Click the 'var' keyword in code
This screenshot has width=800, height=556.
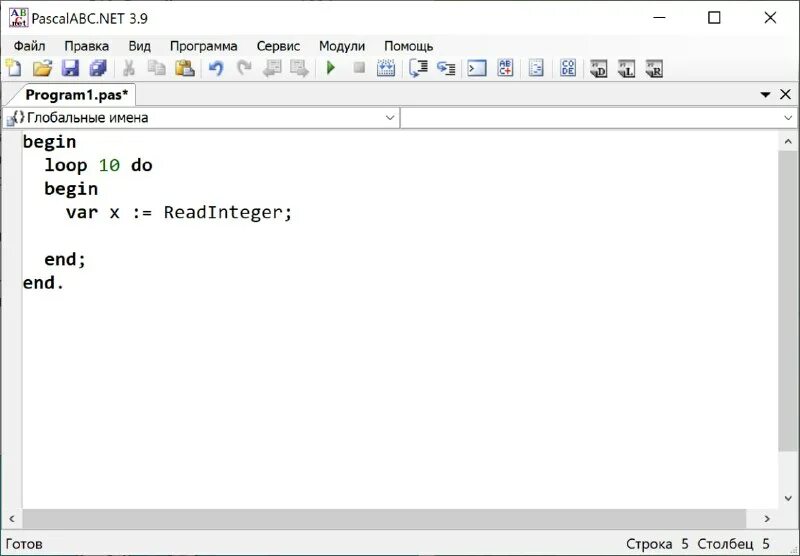click(x=82, y=213)
